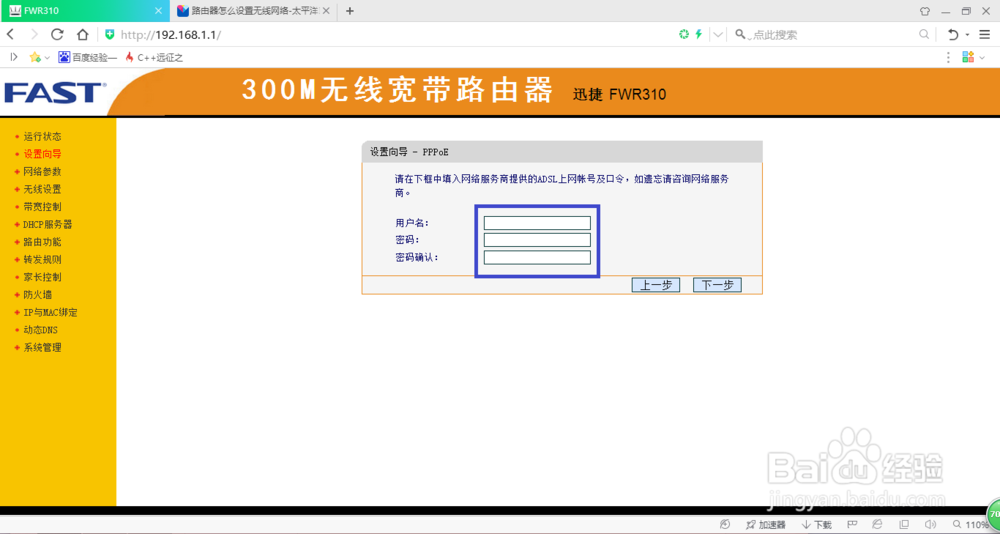Click the address bar URL 192.168.1.1

click(x=171, y=34)
